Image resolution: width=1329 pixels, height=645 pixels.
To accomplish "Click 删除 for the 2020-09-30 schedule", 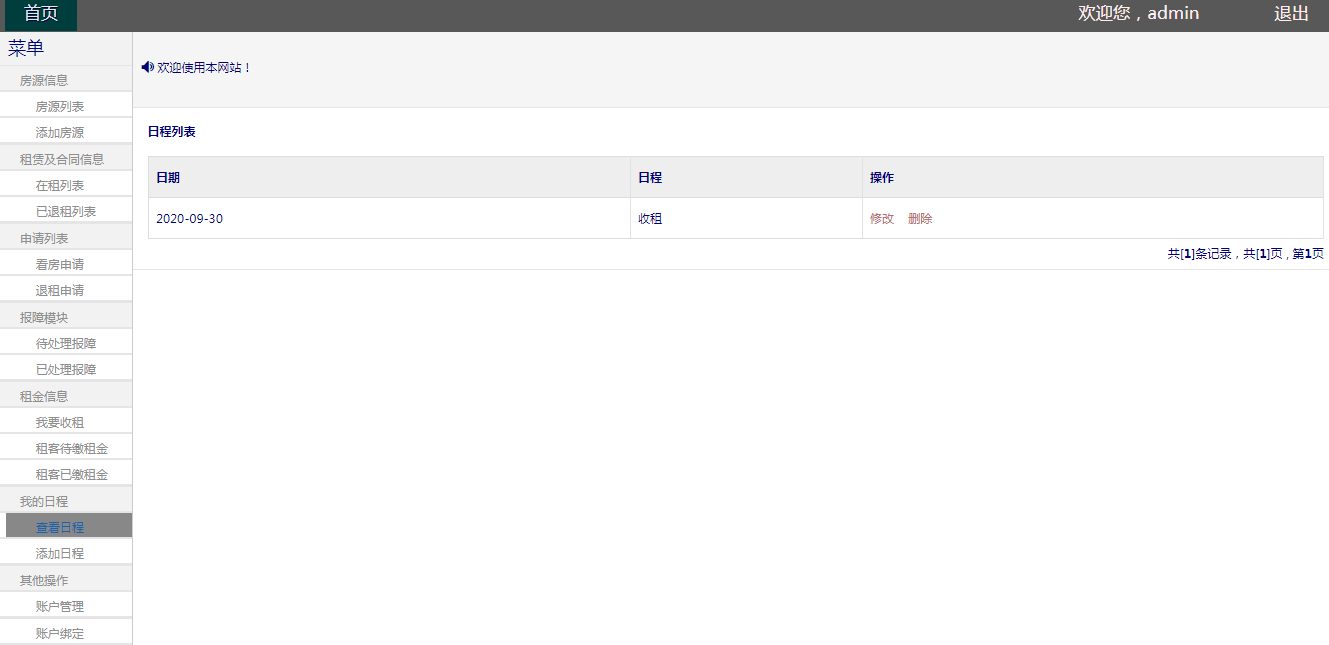I will (920, 218).
